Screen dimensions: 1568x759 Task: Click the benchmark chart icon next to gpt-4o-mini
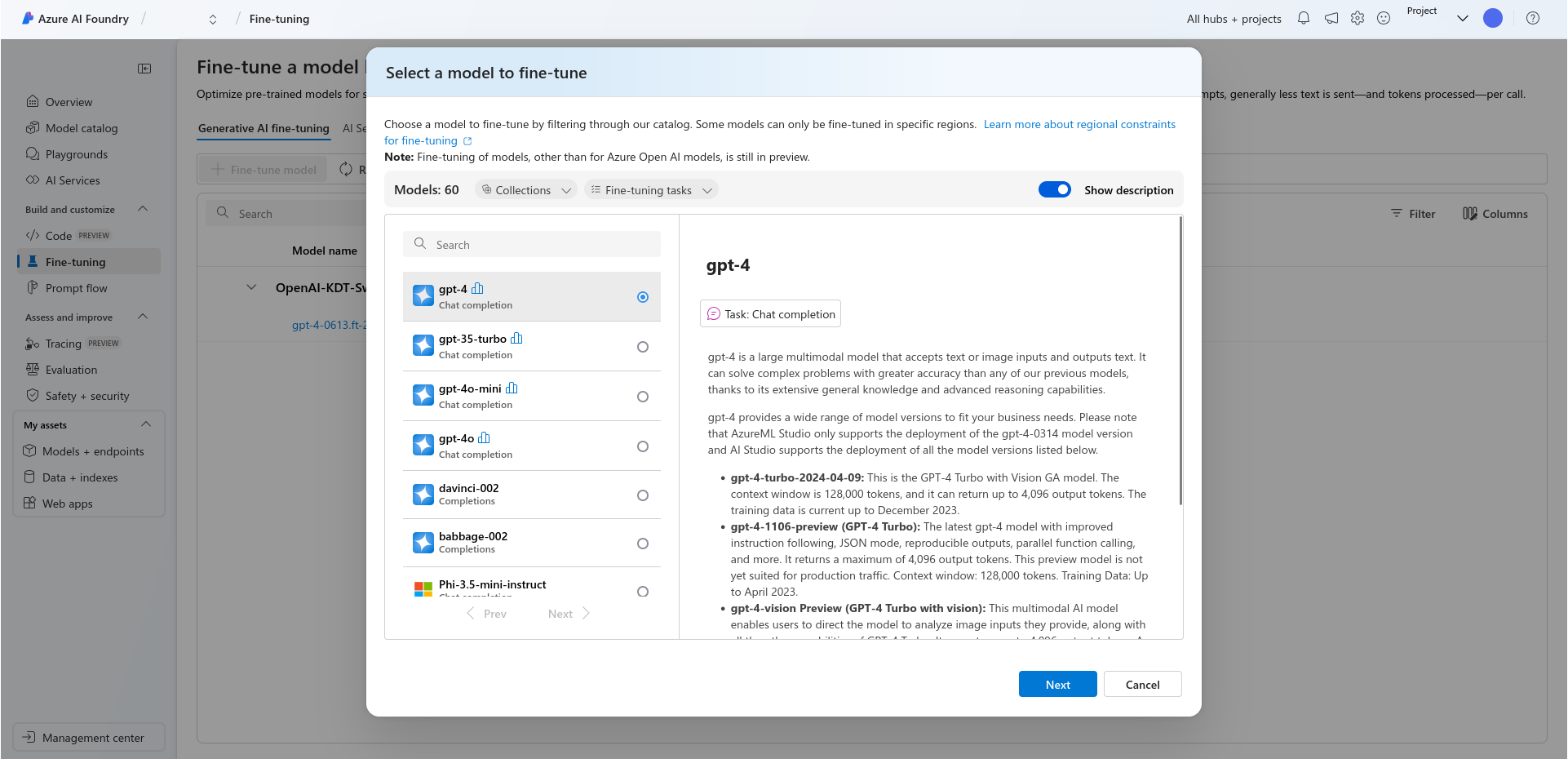click(512, 388)
